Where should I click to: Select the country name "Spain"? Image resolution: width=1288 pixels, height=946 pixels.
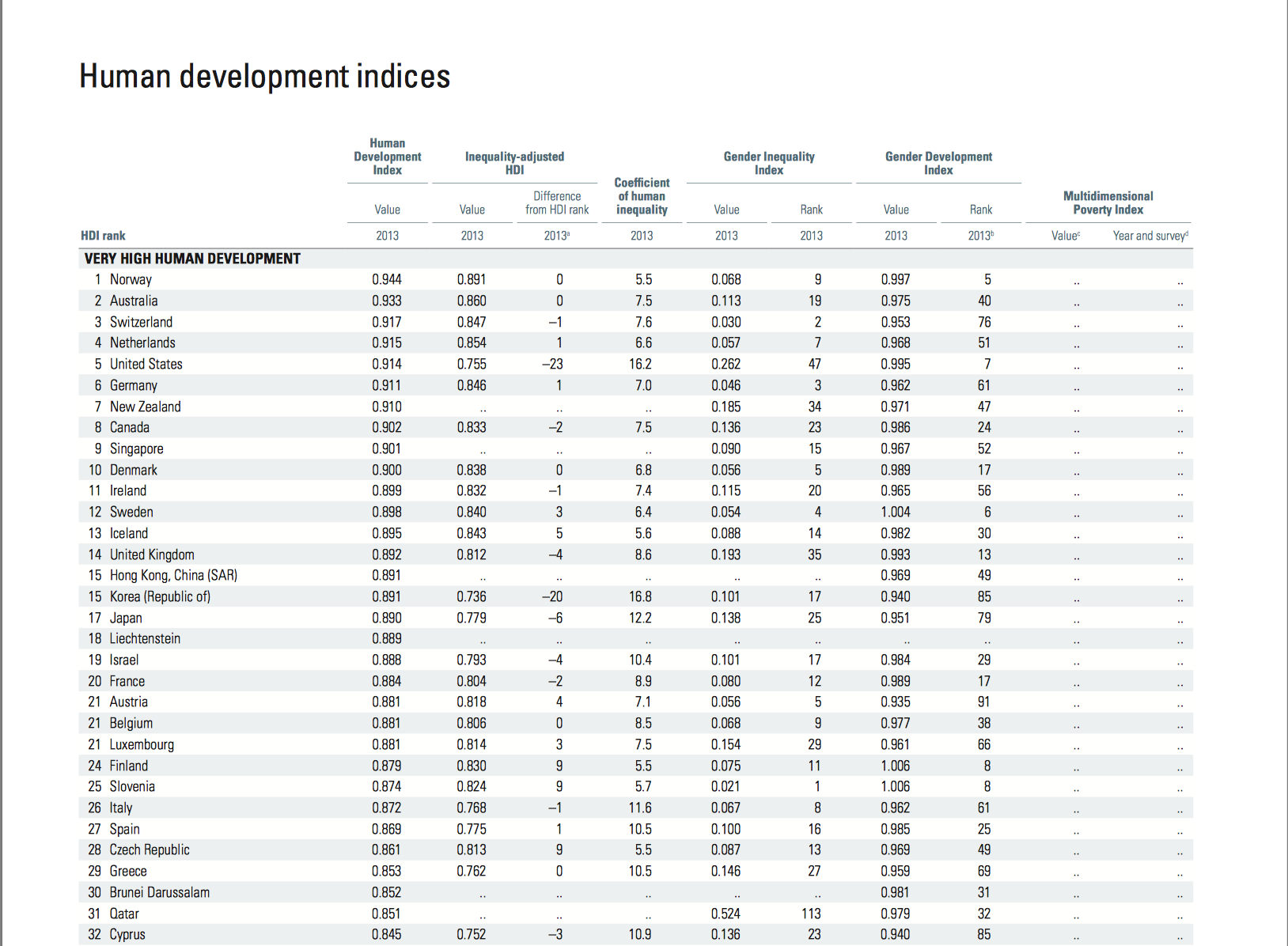tap(125, 829)
